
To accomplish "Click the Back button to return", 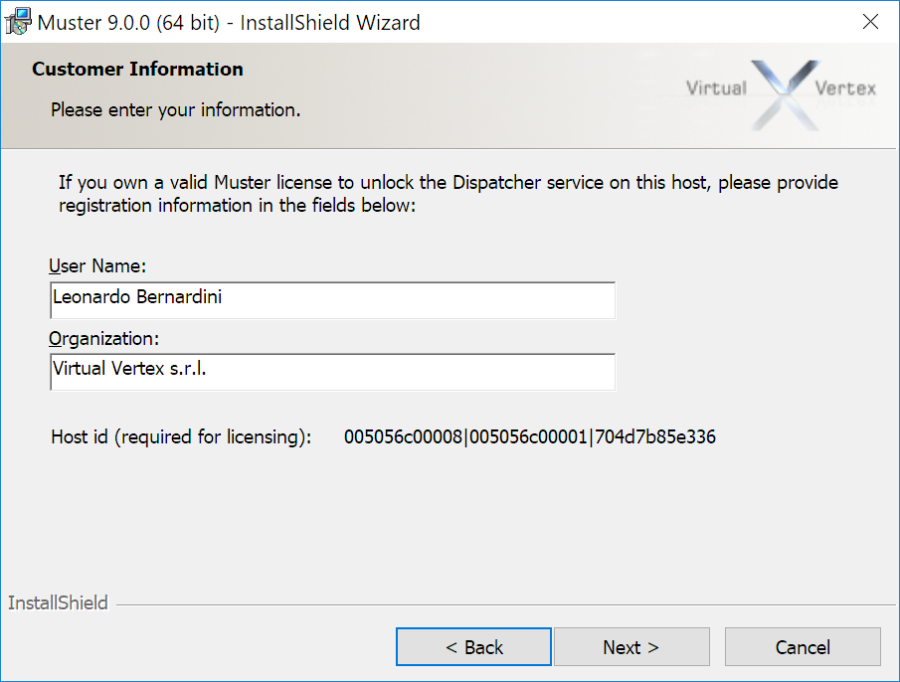I will pos(473,646).
